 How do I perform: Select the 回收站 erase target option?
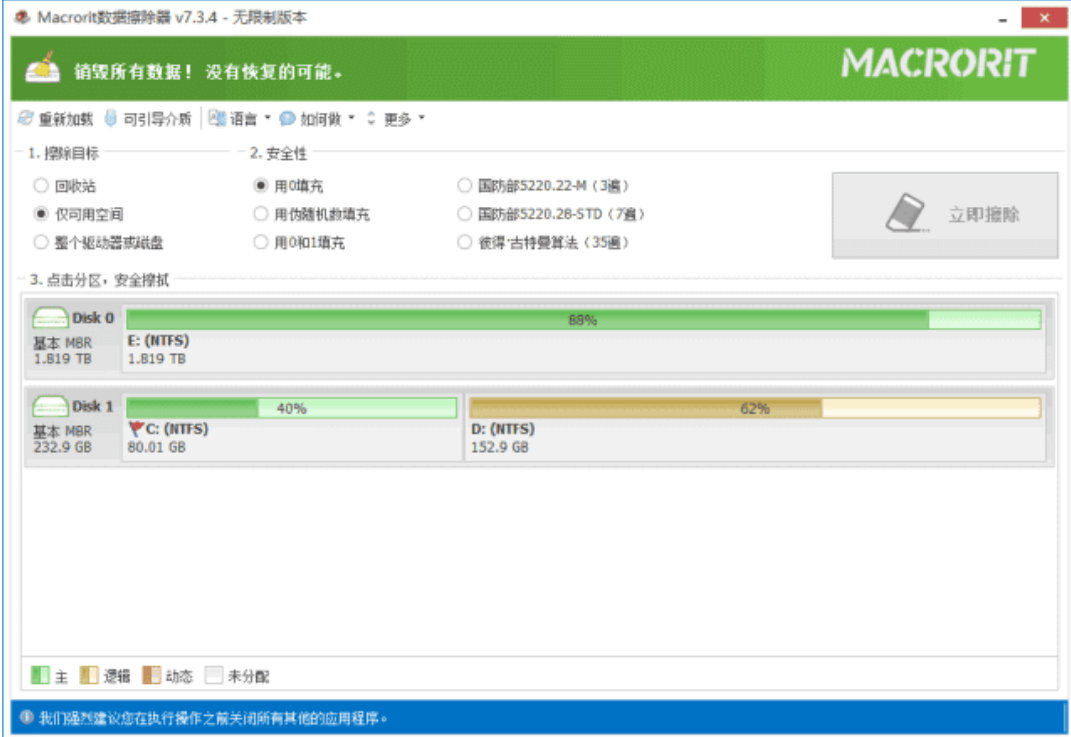tap(40, 185)
